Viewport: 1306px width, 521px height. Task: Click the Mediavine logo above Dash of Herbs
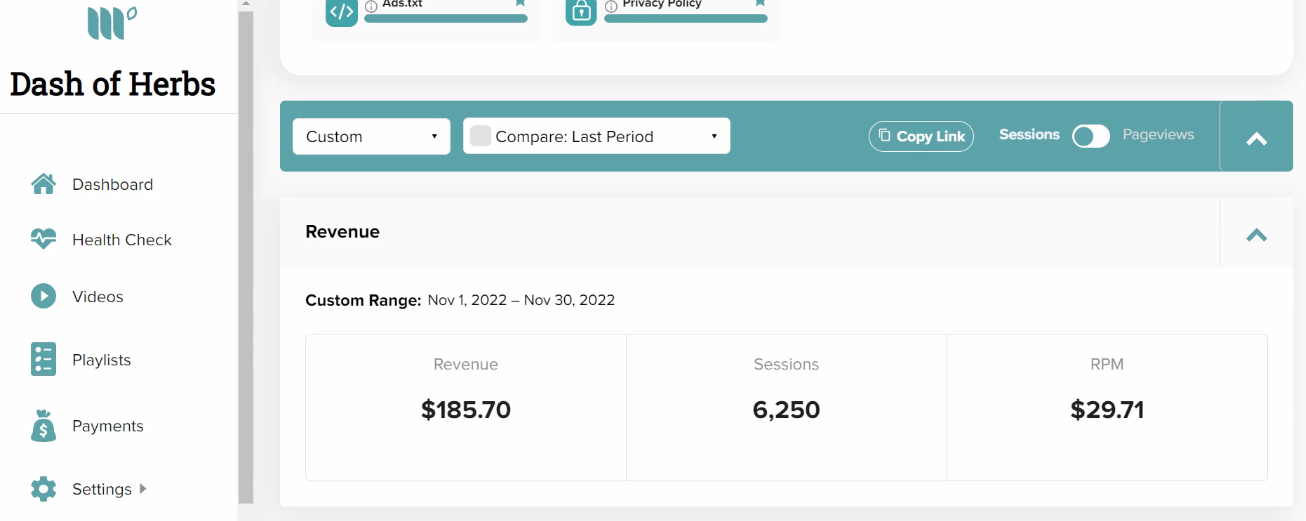click(x=112, y=23)
